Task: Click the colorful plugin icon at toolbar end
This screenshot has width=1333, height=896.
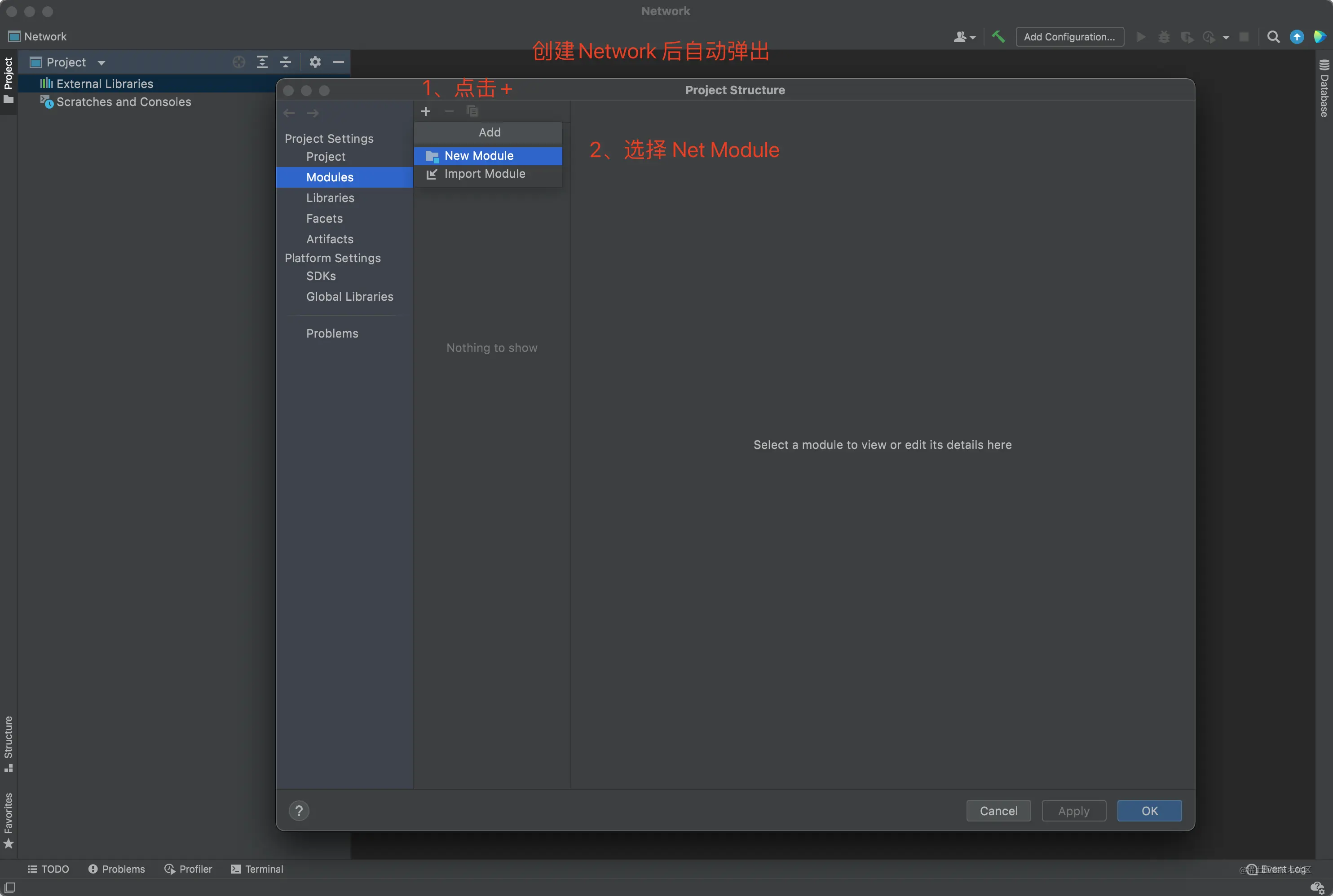Action: coord(1320,37)
